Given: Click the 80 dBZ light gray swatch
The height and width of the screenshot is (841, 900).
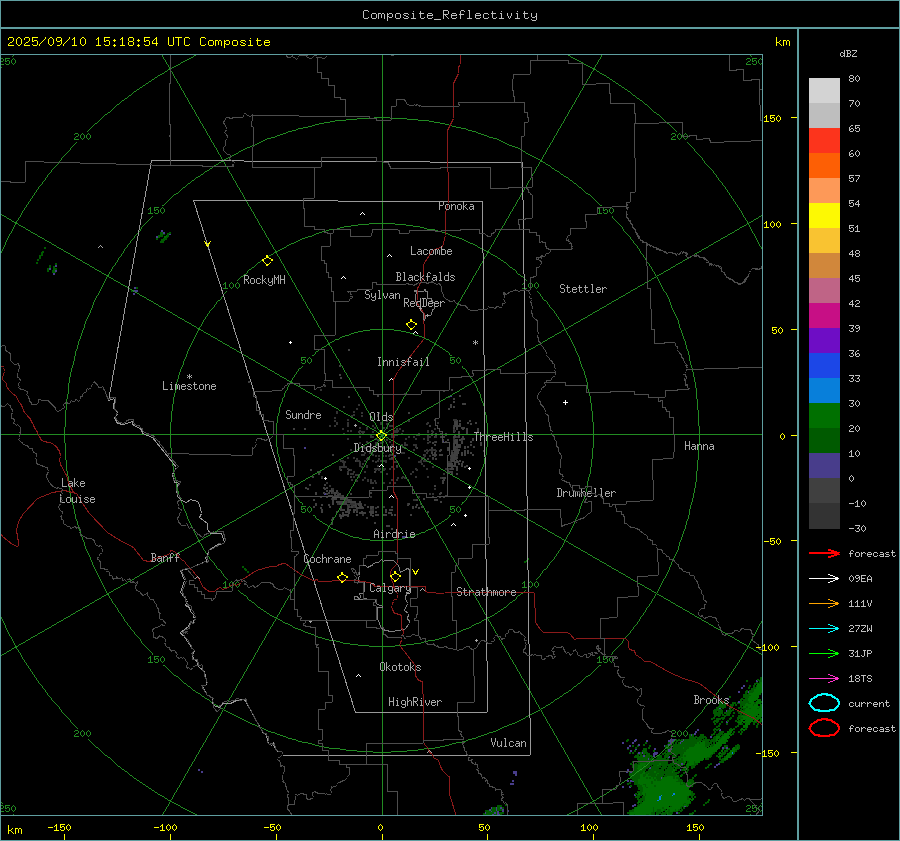Looking at the screenshot, I should tap(824, 90).
